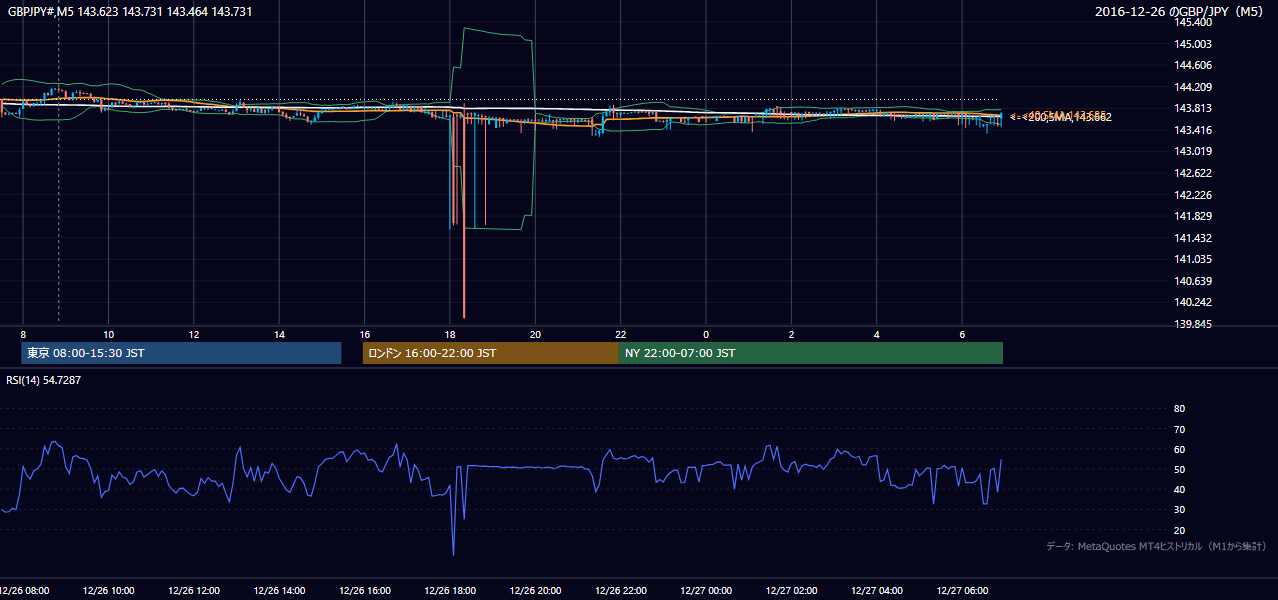
Task: Click the 143.416 price axis label
Action: click(x=1193, y=130)
